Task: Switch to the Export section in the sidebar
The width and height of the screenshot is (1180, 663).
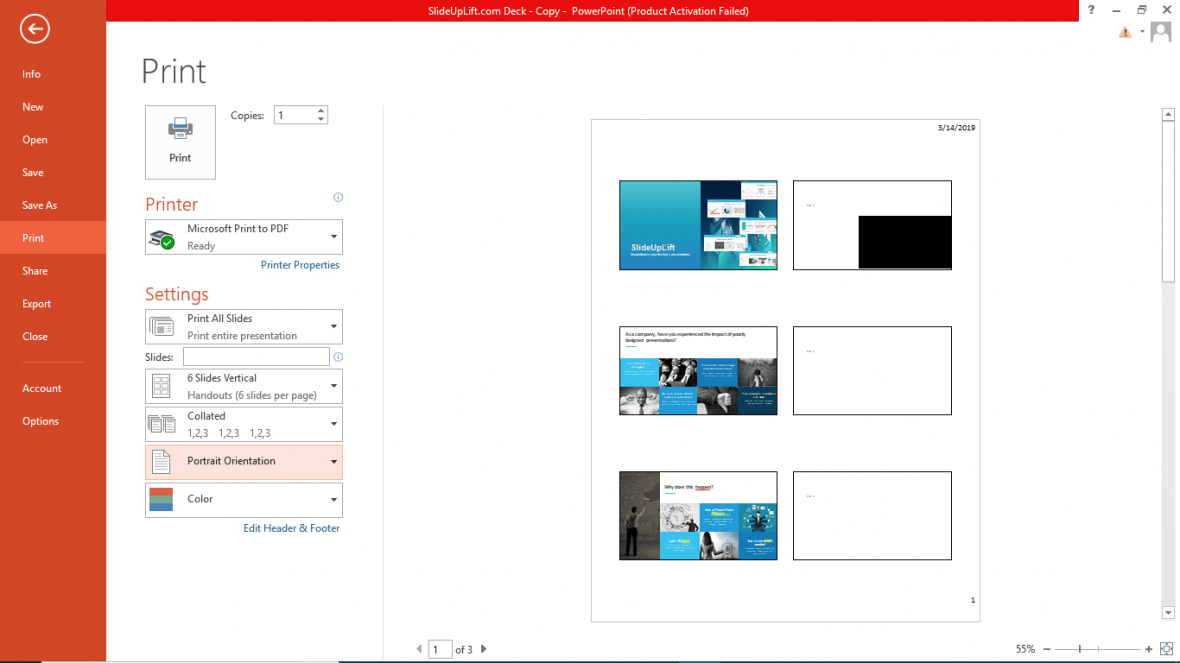Action: coord(36,303)
